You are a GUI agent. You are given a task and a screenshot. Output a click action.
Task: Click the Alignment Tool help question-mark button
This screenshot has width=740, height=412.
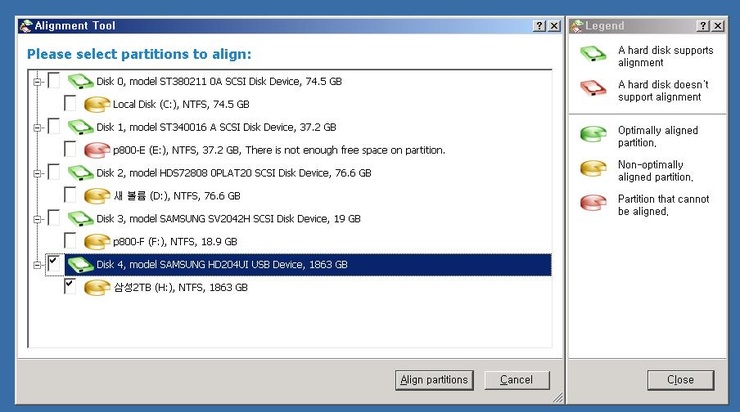click(539, 26)
